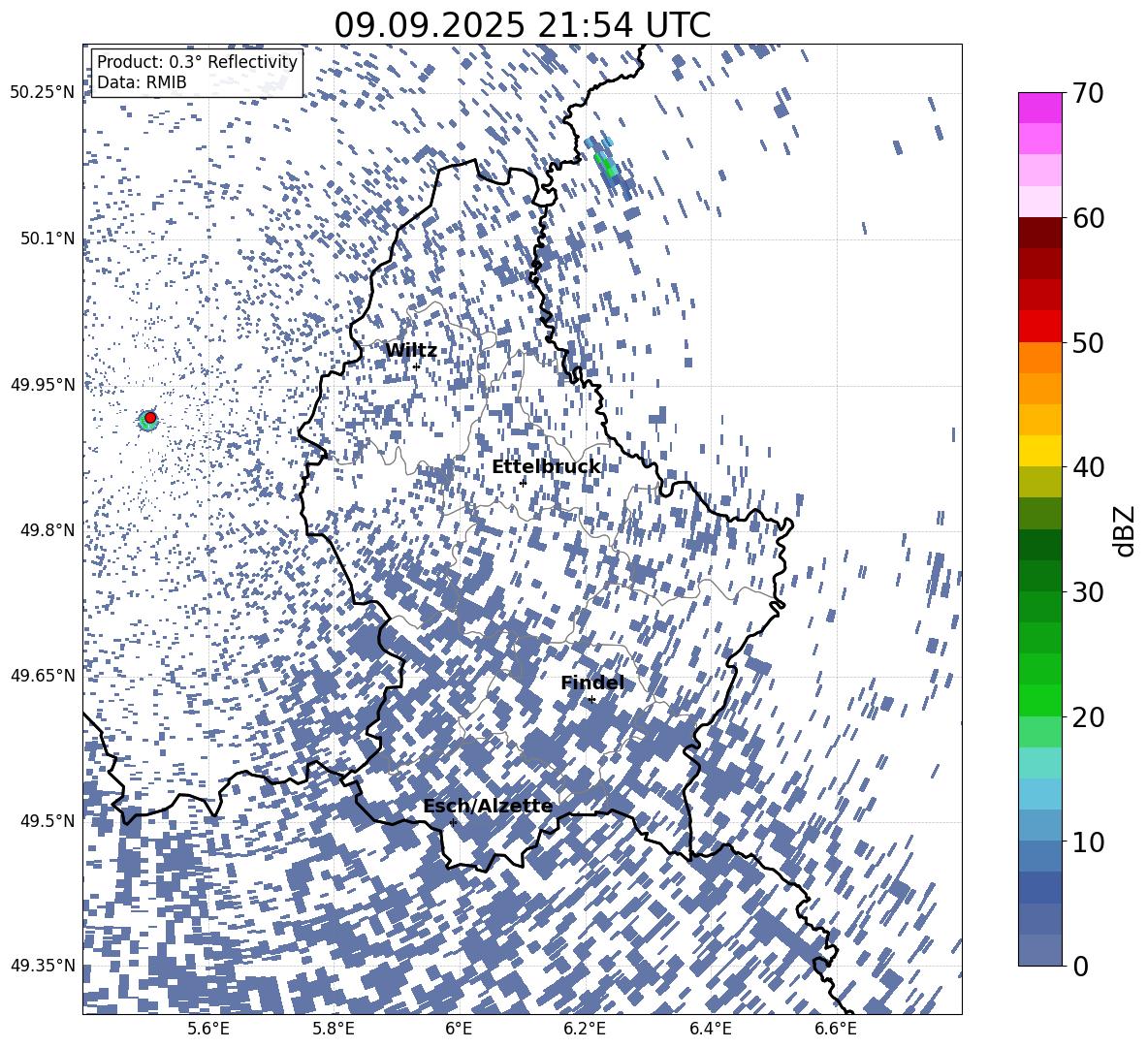
Task: Pick the dark maroon swatch below 60
Action: click(x=1039, y=233)
